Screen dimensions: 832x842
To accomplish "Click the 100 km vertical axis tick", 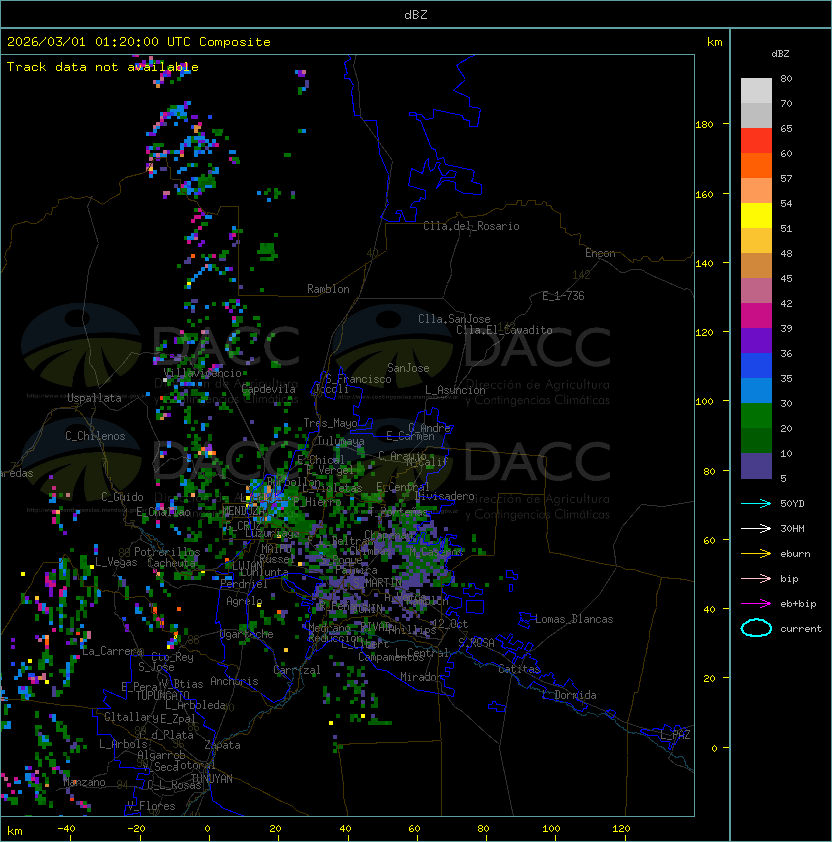I will [704, 402].
